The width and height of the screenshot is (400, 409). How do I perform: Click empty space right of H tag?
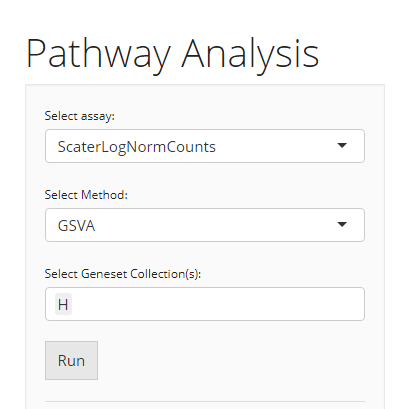pos(217,304)
